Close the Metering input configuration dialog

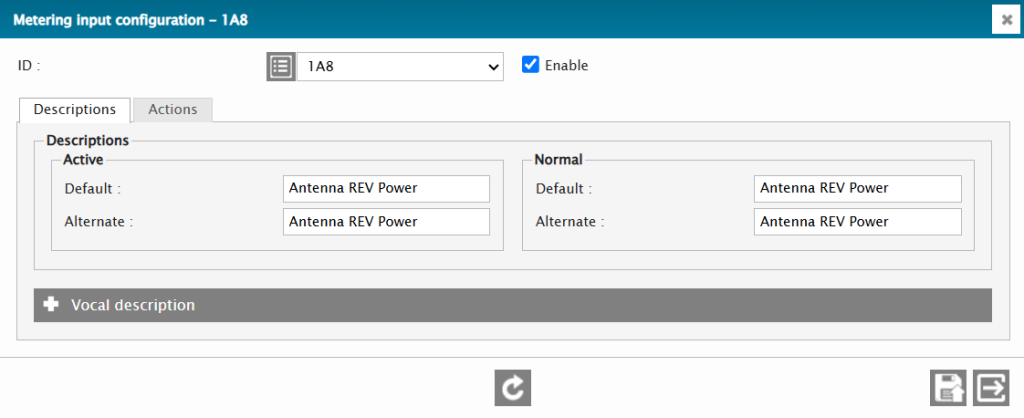coord(1004,20)
